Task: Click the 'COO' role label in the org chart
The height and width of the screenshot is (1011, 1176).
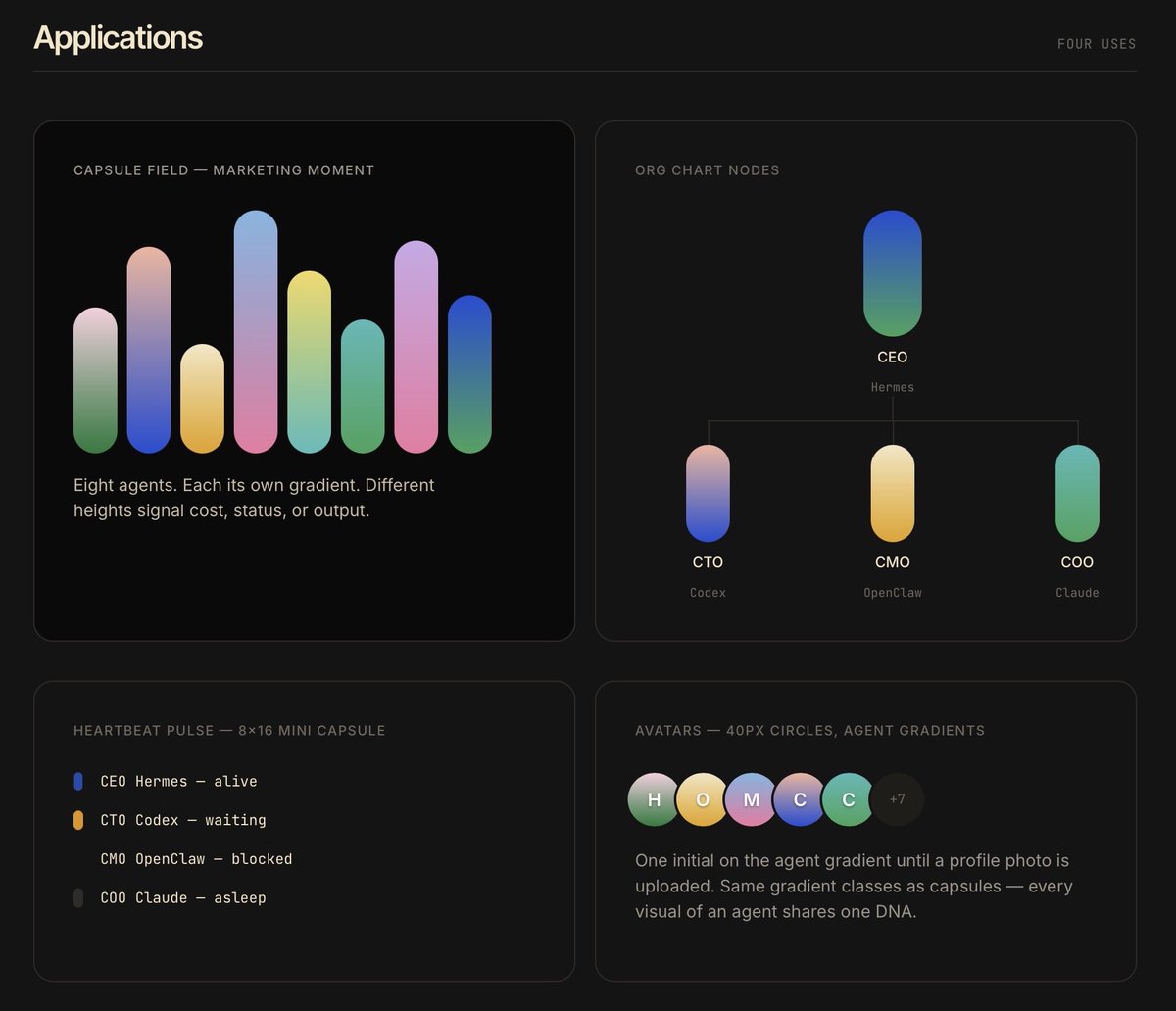Action: (1077, 562)
